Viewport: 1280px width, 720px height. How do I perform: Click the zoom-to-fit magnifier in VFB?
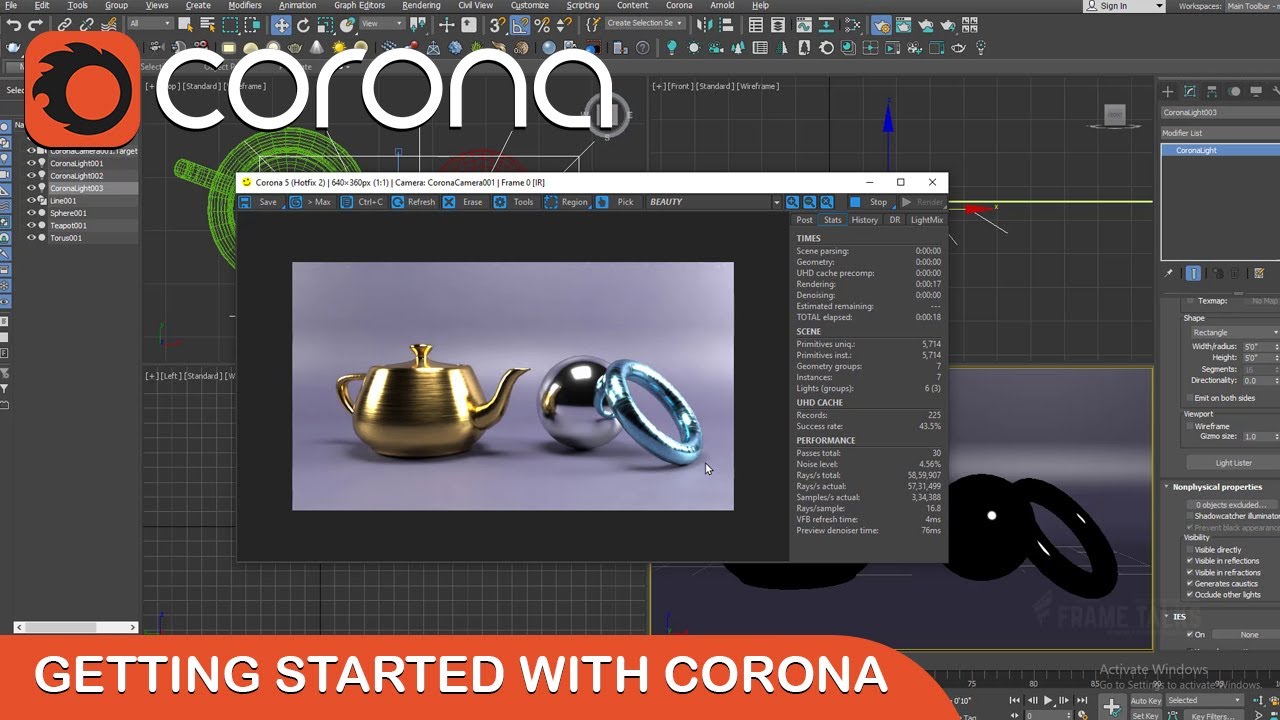pos(827,202)
